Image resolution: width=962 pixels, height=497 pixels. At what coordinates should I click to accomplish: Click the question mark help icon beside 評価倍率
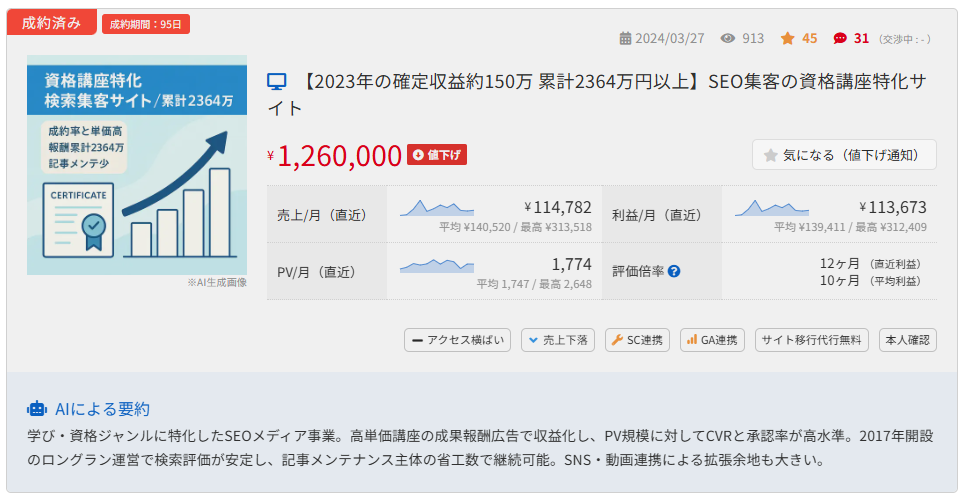[674, 271]
